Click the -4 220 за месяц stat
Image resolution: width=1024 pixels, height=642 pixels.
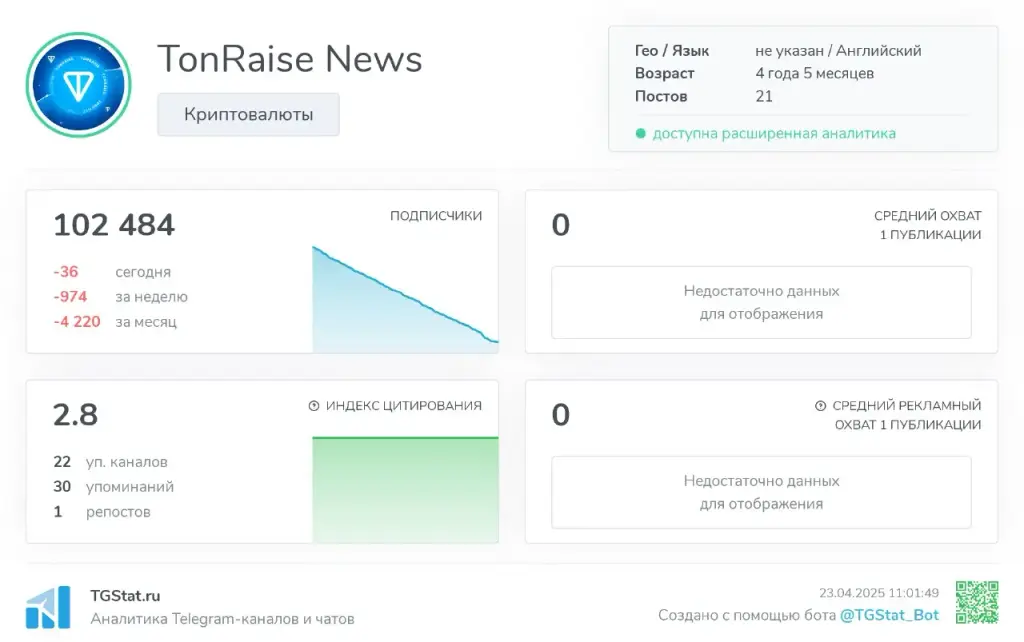point(115,321)
